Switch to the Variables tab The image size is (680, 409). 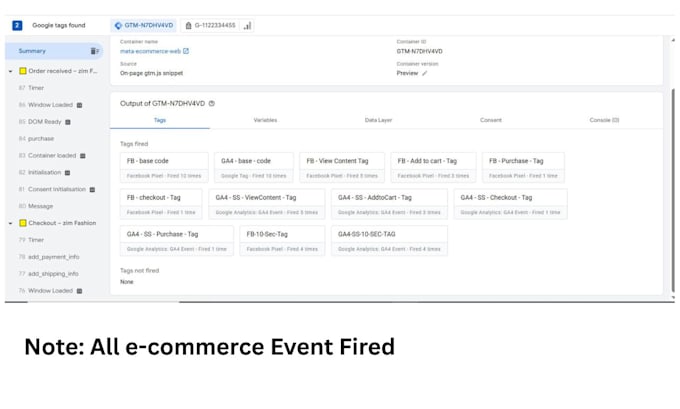point(265,120)
